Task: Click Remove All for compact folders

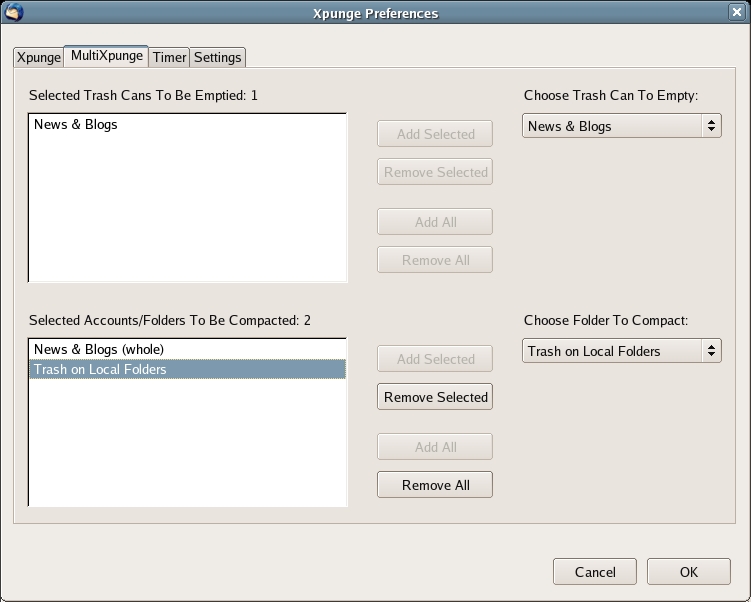Action: (x=435, y=485)
